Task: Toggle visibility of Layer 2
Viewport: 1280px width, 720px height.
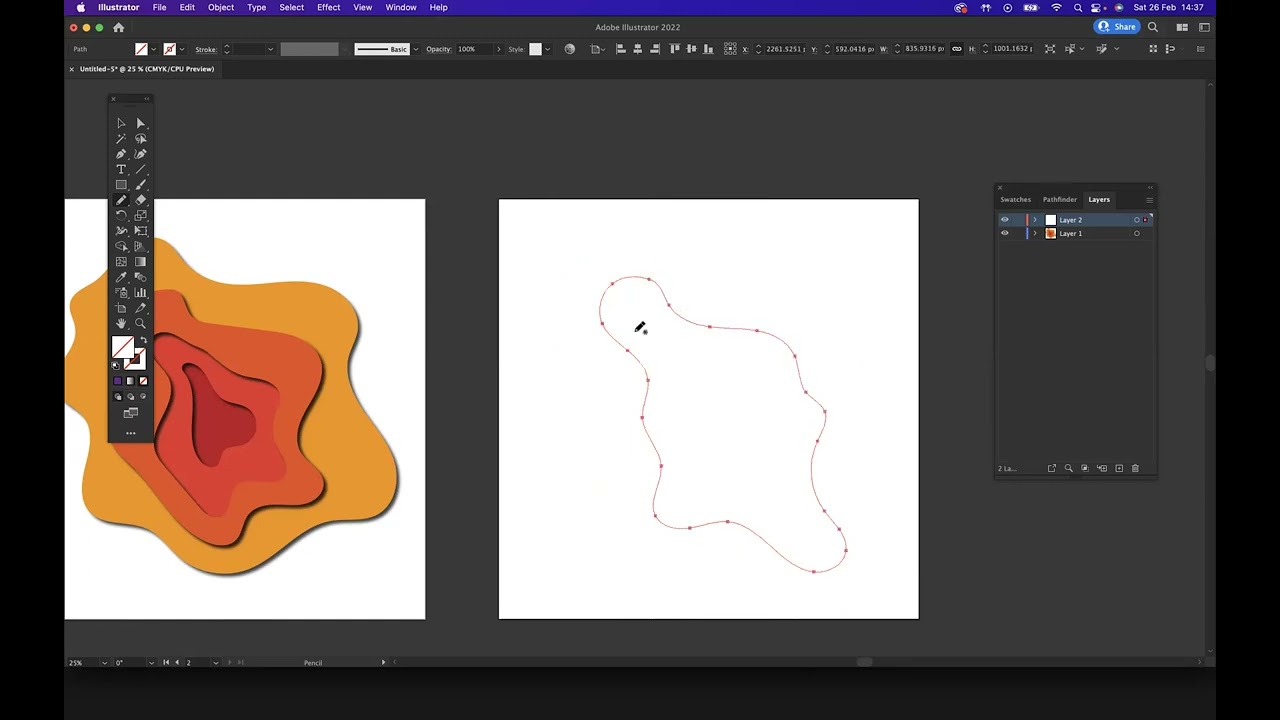Action: [x=1005, y=220]
